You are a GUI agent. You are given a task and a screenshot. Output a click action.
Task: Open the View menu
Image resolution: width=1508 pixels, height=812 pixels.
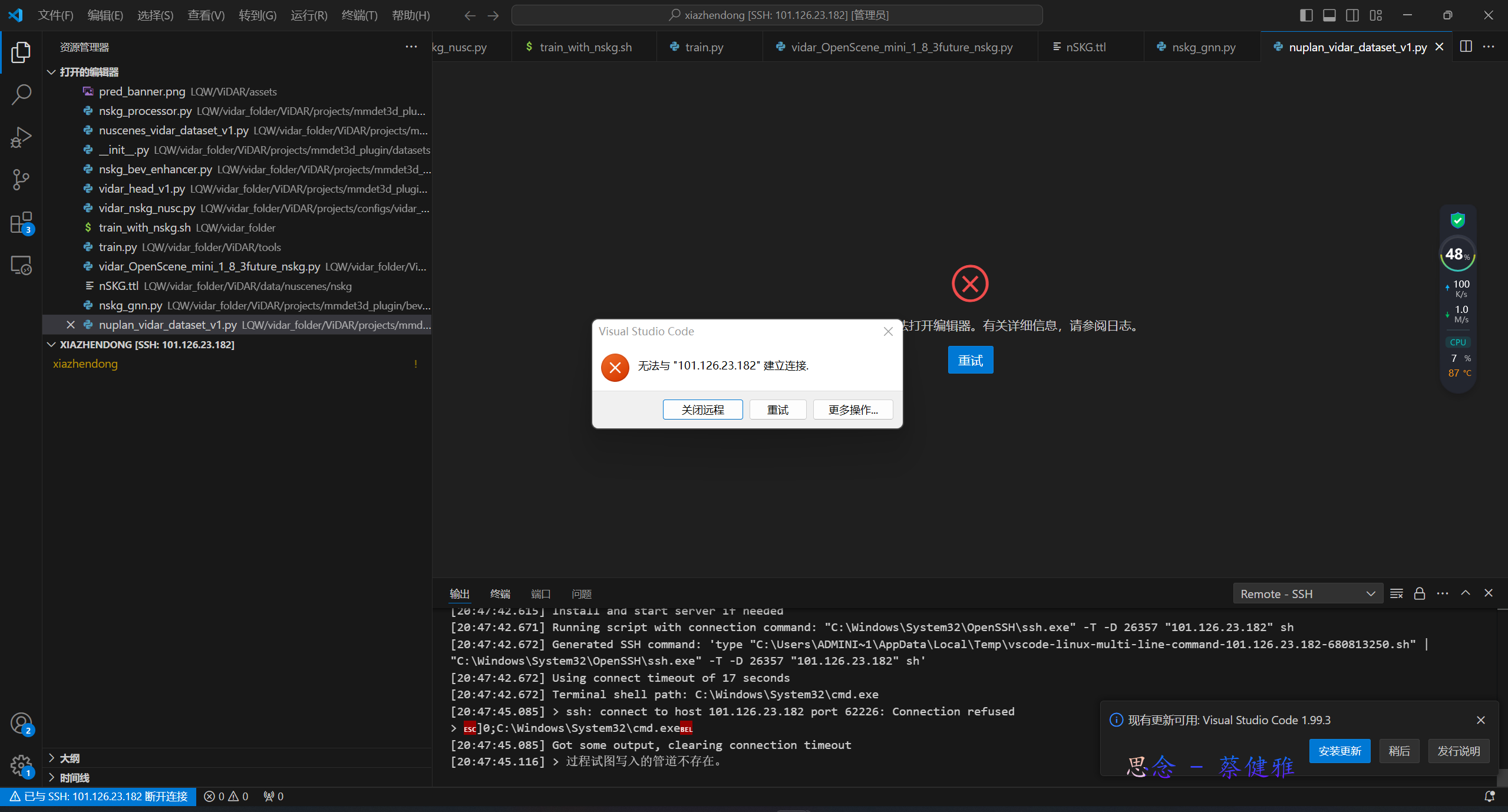pyautogui.click(x=206, y=15)
